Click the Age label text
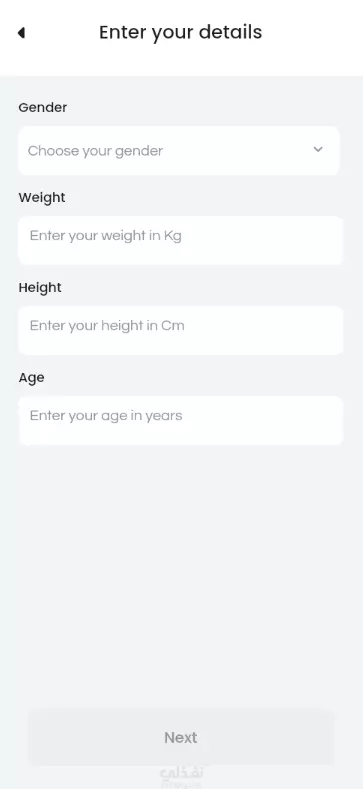Screen dimensions: 363x789 click(x=31, y=378)
